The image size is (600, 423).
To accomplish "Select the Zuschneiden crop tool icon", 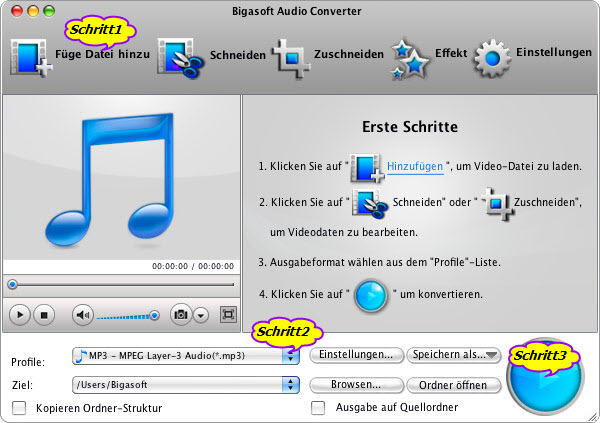I will click(292, 58).
